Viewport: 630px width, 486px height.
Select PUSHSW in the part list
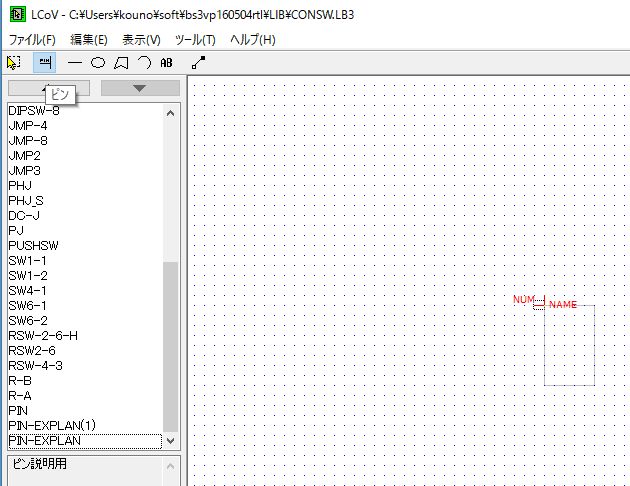point(85,245)
